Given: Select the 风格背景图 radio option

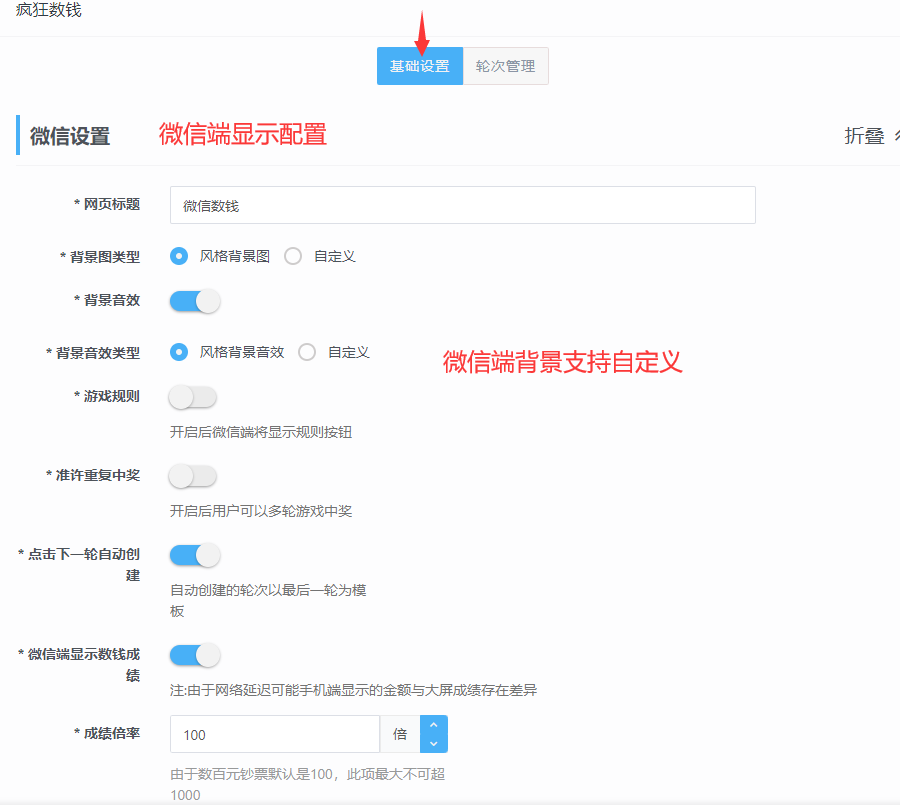Looking at the screenshot, I should tap(179, 256).
